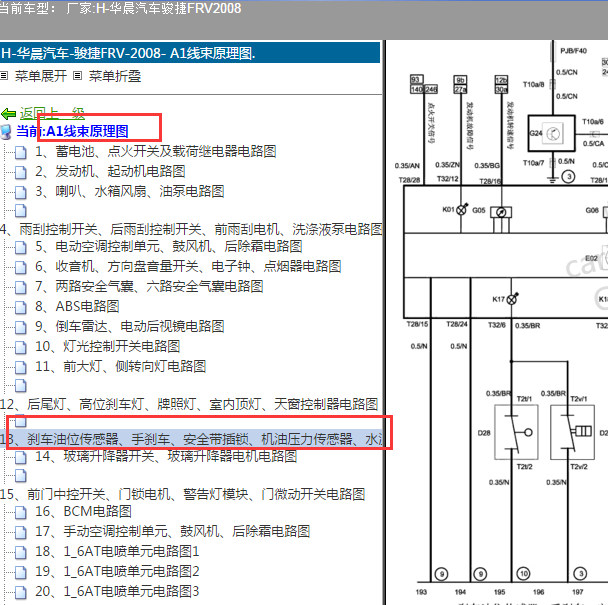Click G05 gauge symbol in diagram
This screenshot has height=605, width=608.
[501, 213]
